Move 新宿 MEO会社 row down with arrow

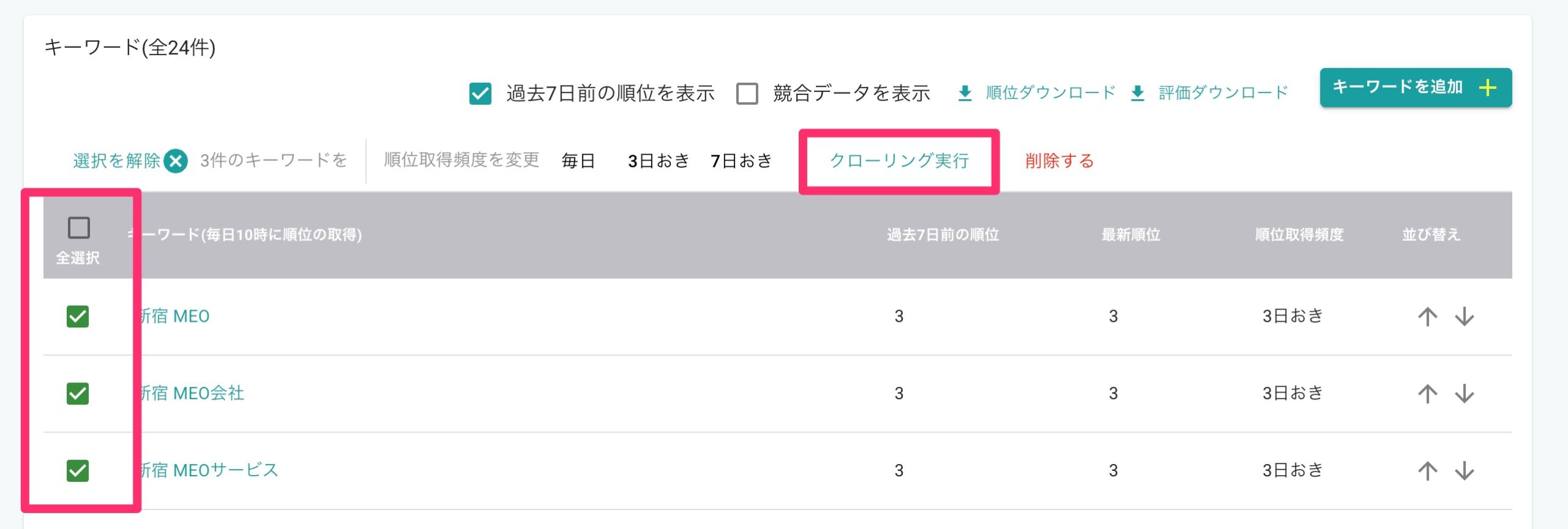point(1464,394)
